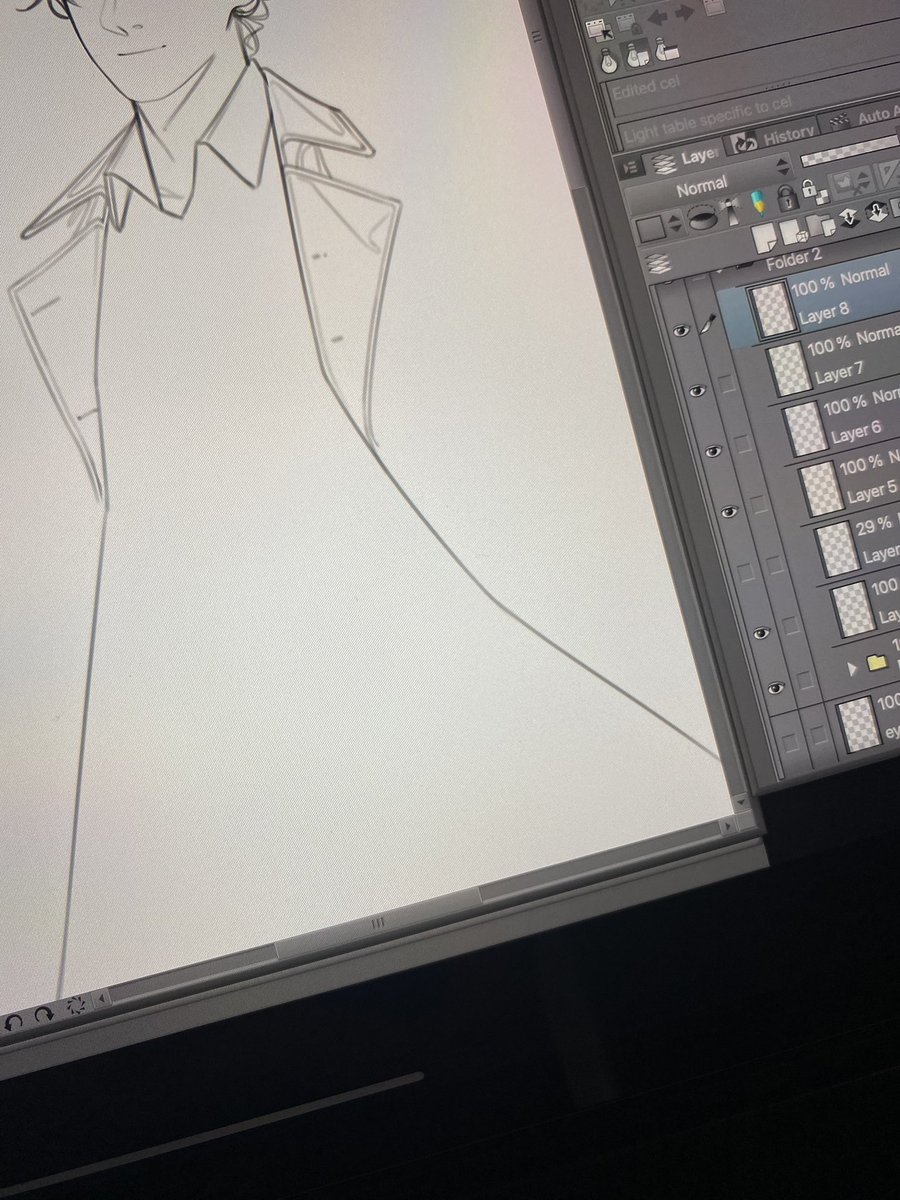Click the Lock Transparent Pixels icon

pyautogui.click(x=815, y=192)
